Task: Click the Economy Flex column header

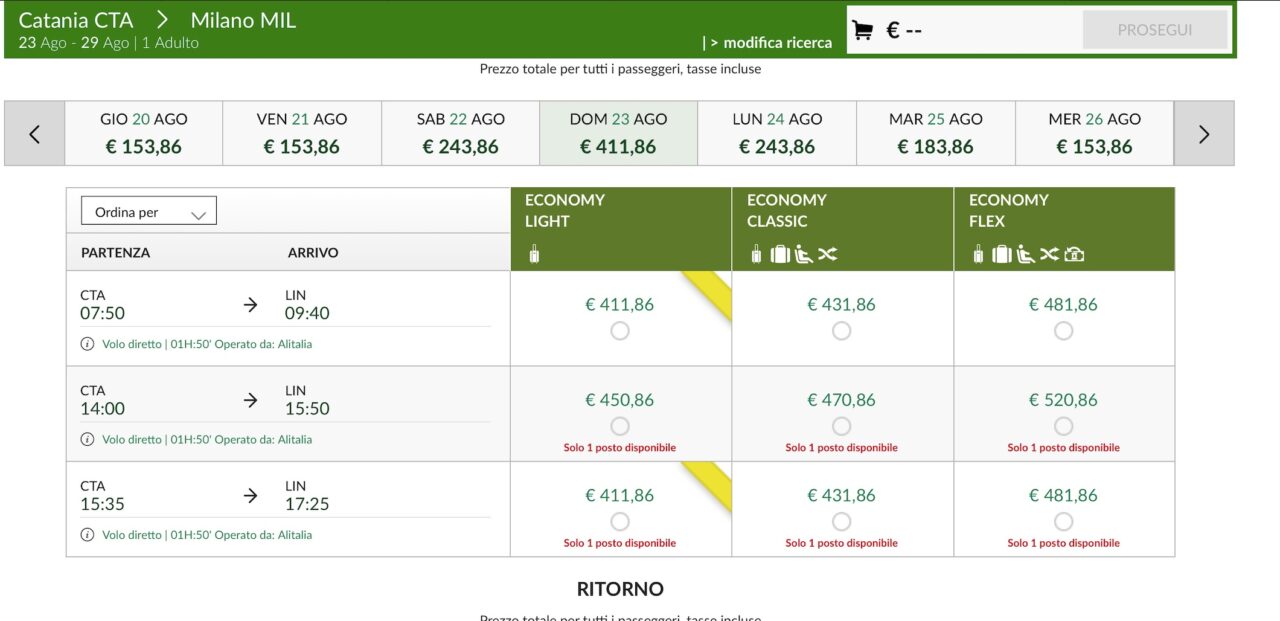Action: click(1064, 229)
